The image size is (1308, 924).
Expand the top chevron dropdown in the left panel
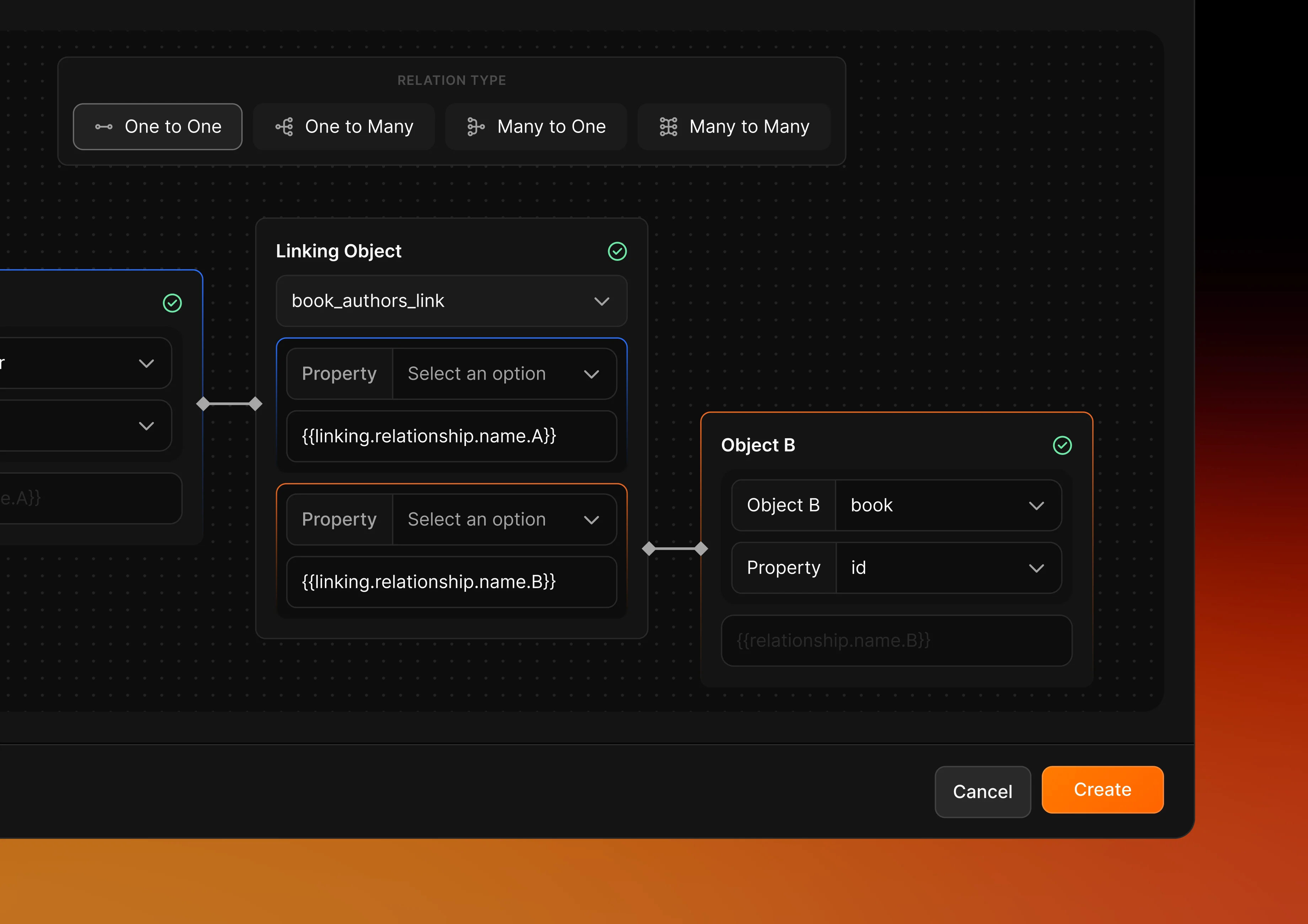(146, 363)
